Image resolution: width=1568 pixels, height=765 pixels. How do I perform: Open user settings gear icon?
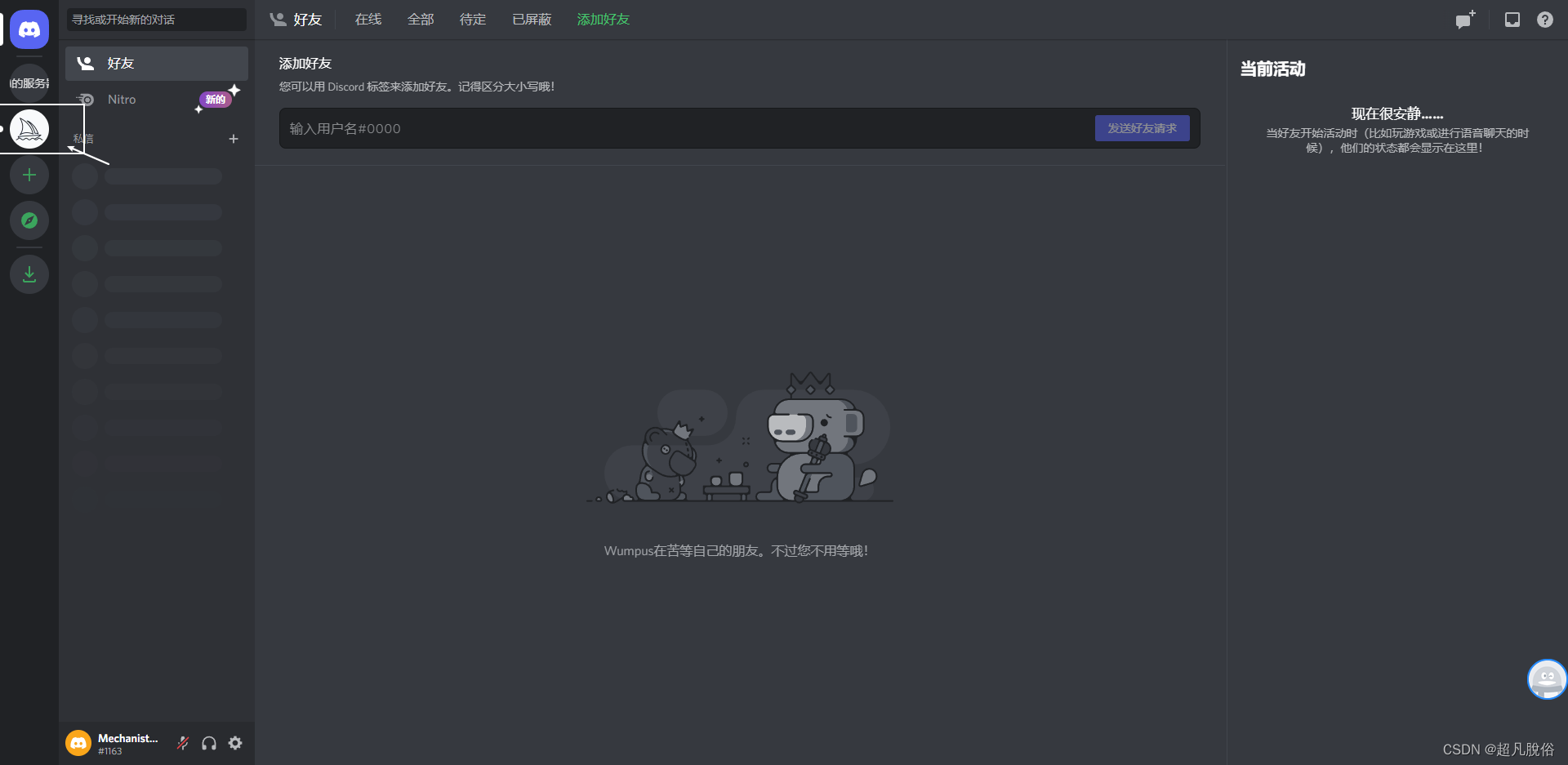pos(235,743)
